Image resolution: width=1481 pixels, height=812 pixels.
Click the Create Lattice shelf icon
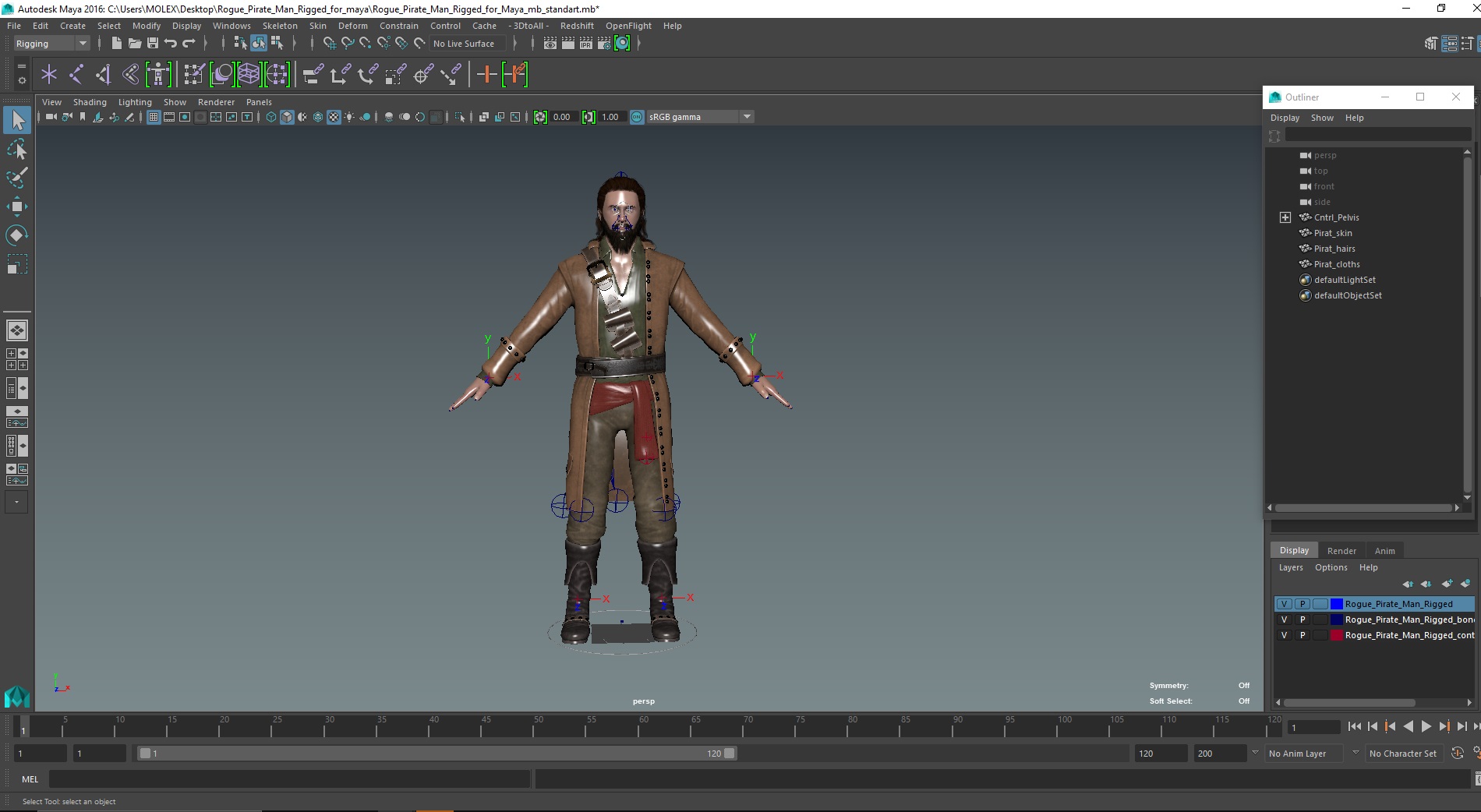pyautogui.click(x=249, y=75)
